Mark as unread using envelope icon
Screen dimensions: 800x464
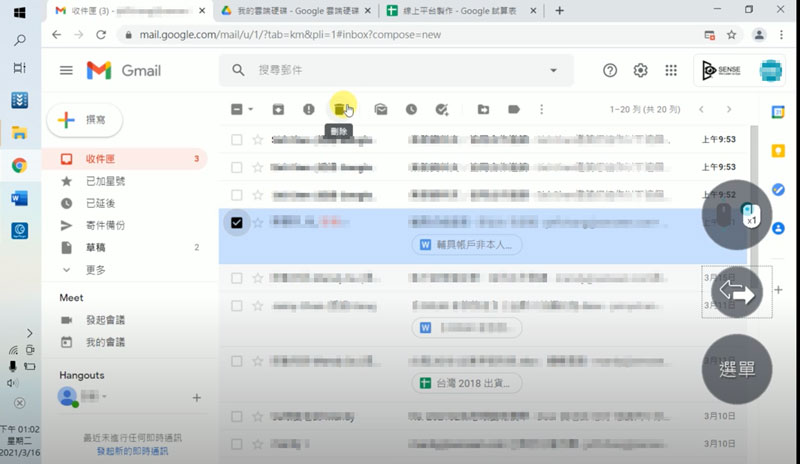(381, 109)
